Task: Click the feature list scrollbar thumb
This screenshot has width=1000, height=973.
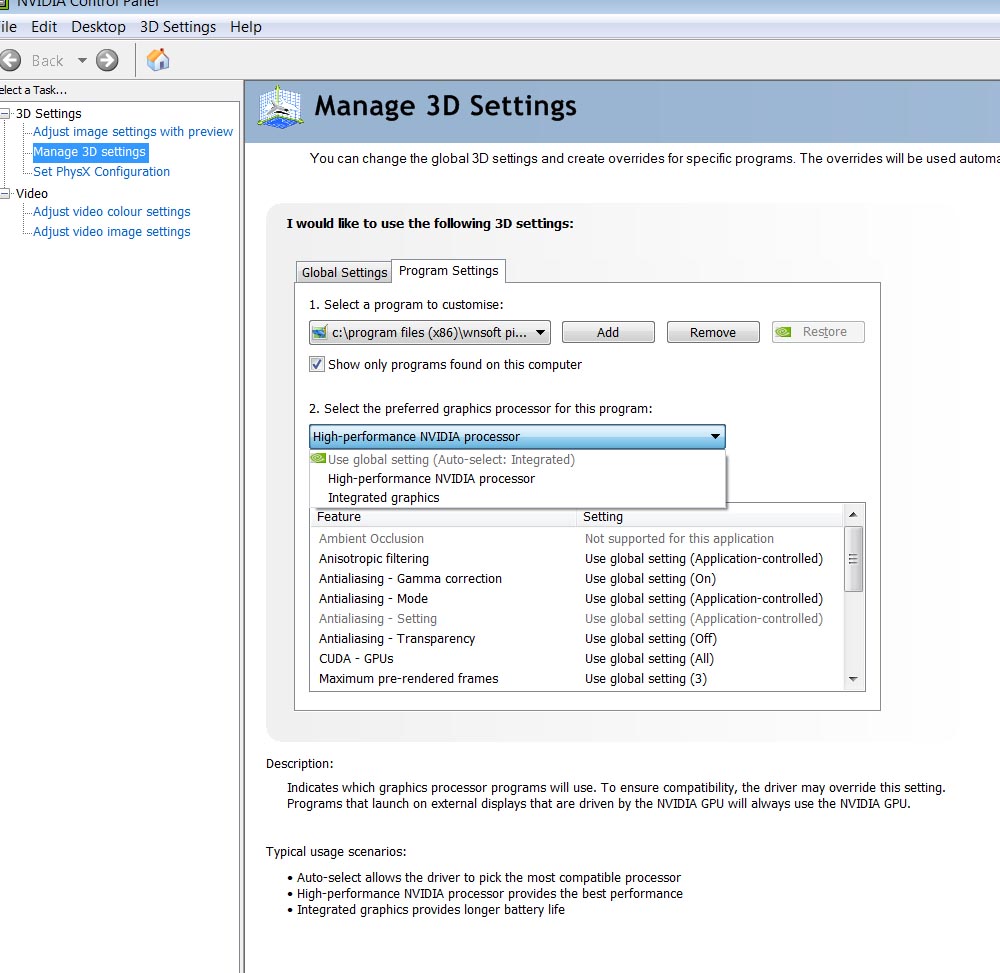Action: point(853,559)
